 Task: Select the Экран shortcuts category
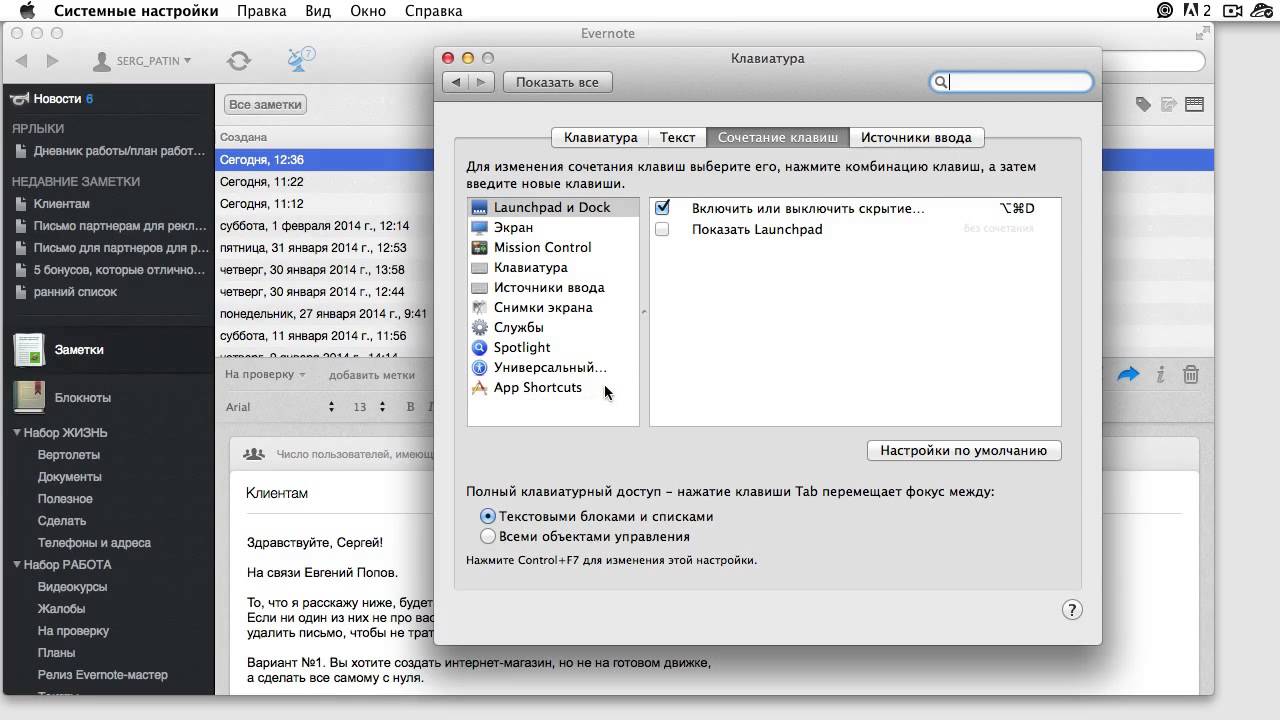tap(553, 227)
